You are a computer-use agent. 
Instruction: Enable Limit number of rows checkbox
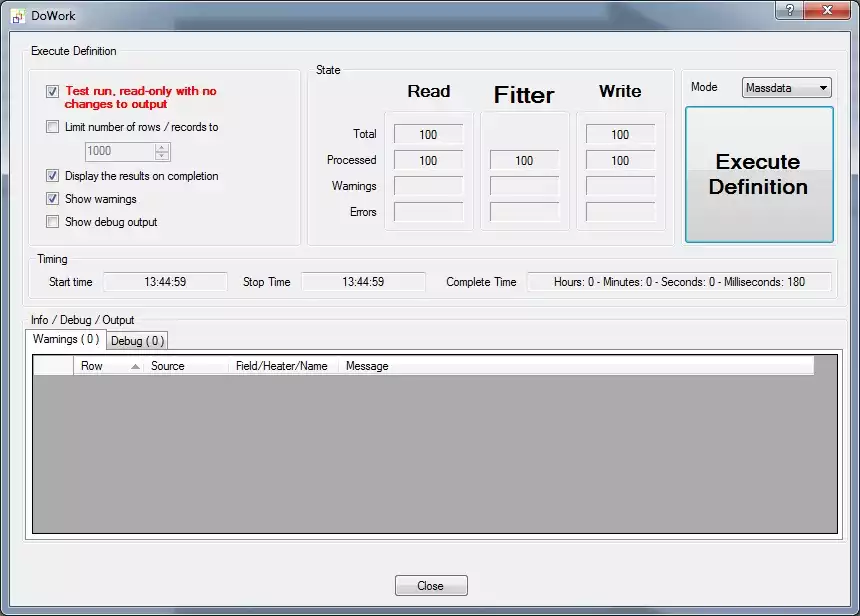pyautogui.click(x=53, y=127)
